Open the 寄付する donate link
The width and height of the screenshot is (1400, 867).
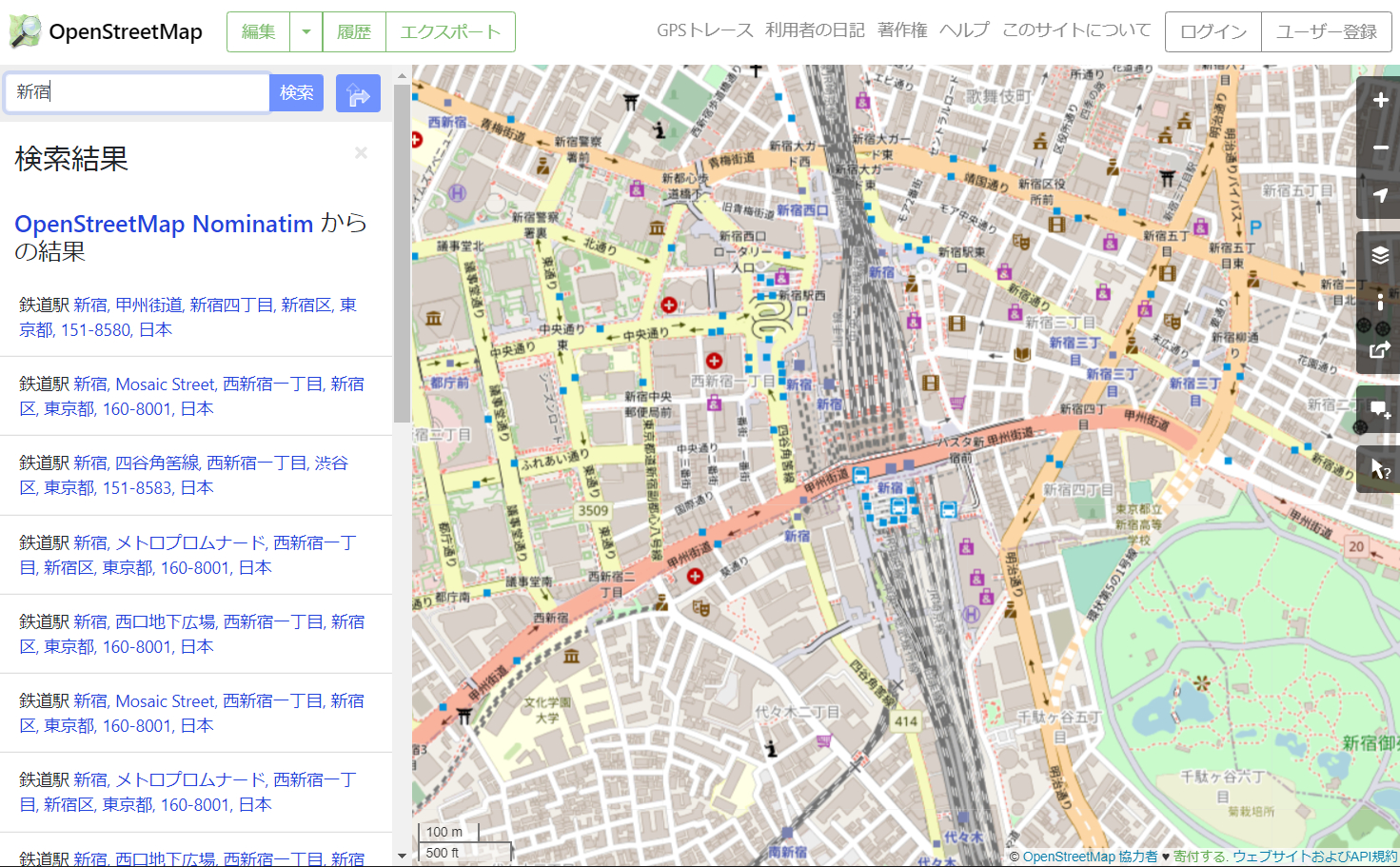tap(1200, 857)
